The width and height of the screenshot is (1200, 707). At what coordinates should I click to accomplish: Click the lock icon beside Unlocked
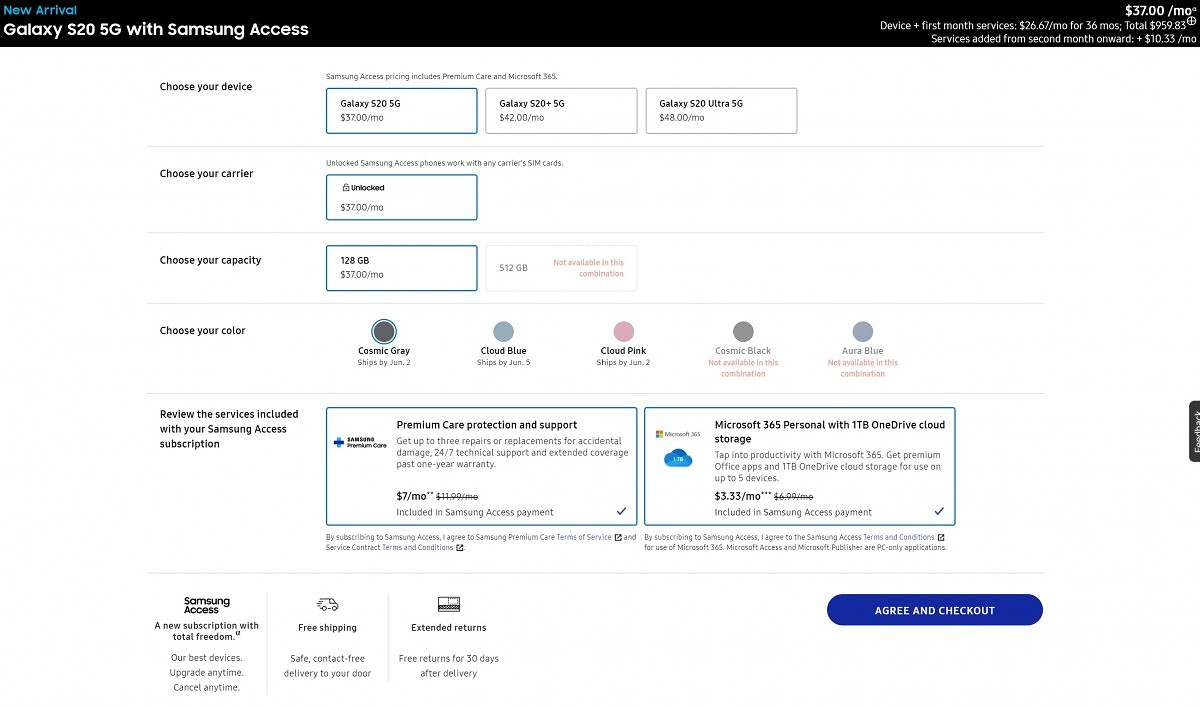point(346,187)
